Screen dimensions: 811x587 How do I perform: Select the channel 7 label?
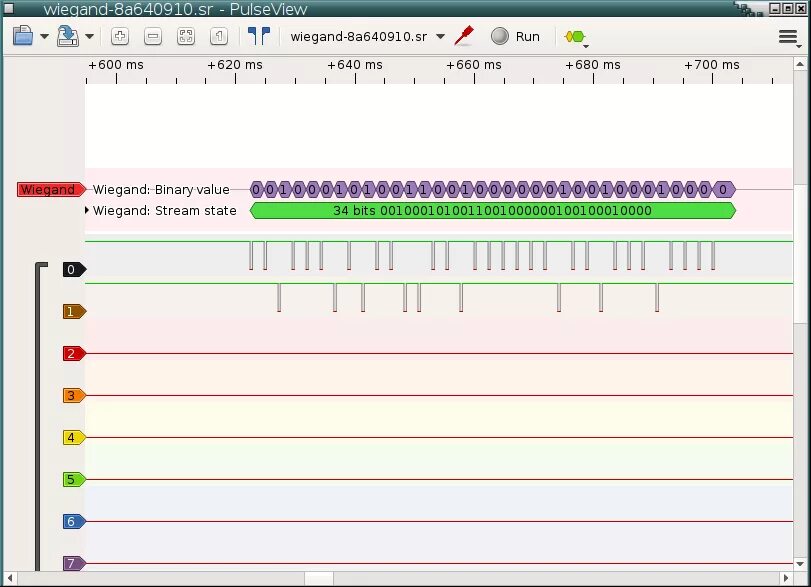pos(74,563)
